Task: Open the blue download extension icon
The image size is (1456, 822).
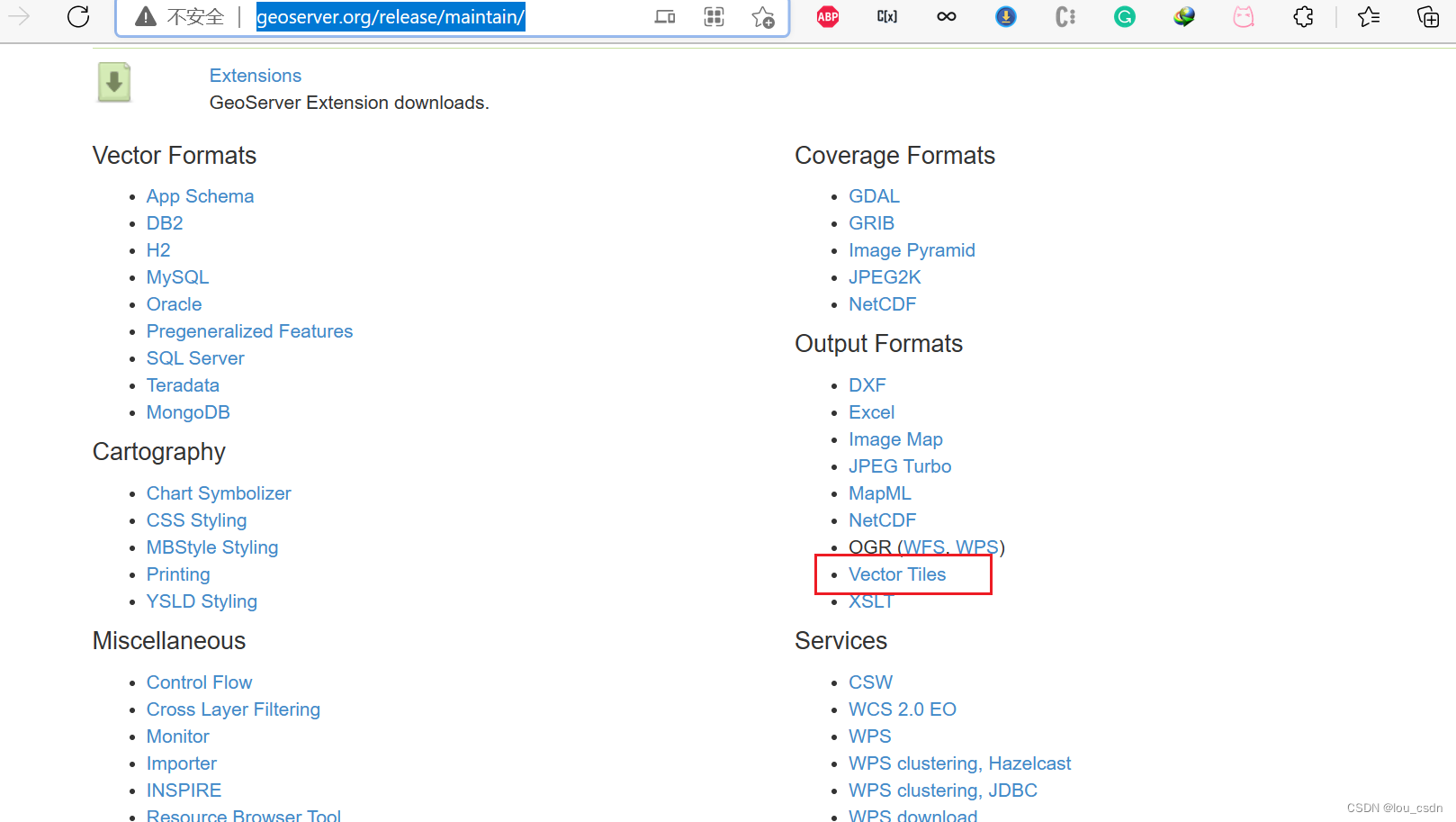Action: point(1006,16)
